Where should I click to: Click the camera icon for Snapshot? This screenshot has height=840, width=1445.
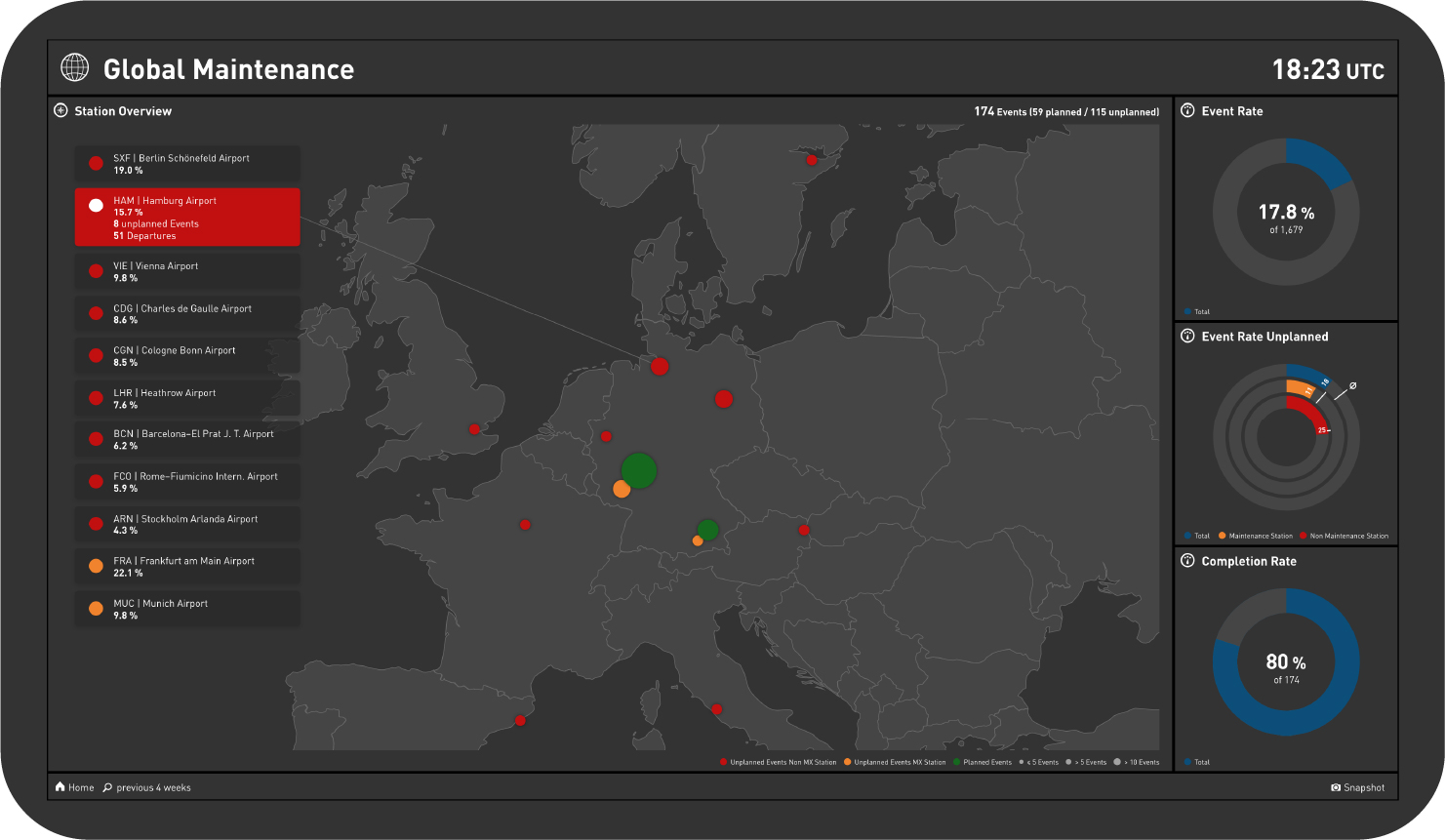1336,788
